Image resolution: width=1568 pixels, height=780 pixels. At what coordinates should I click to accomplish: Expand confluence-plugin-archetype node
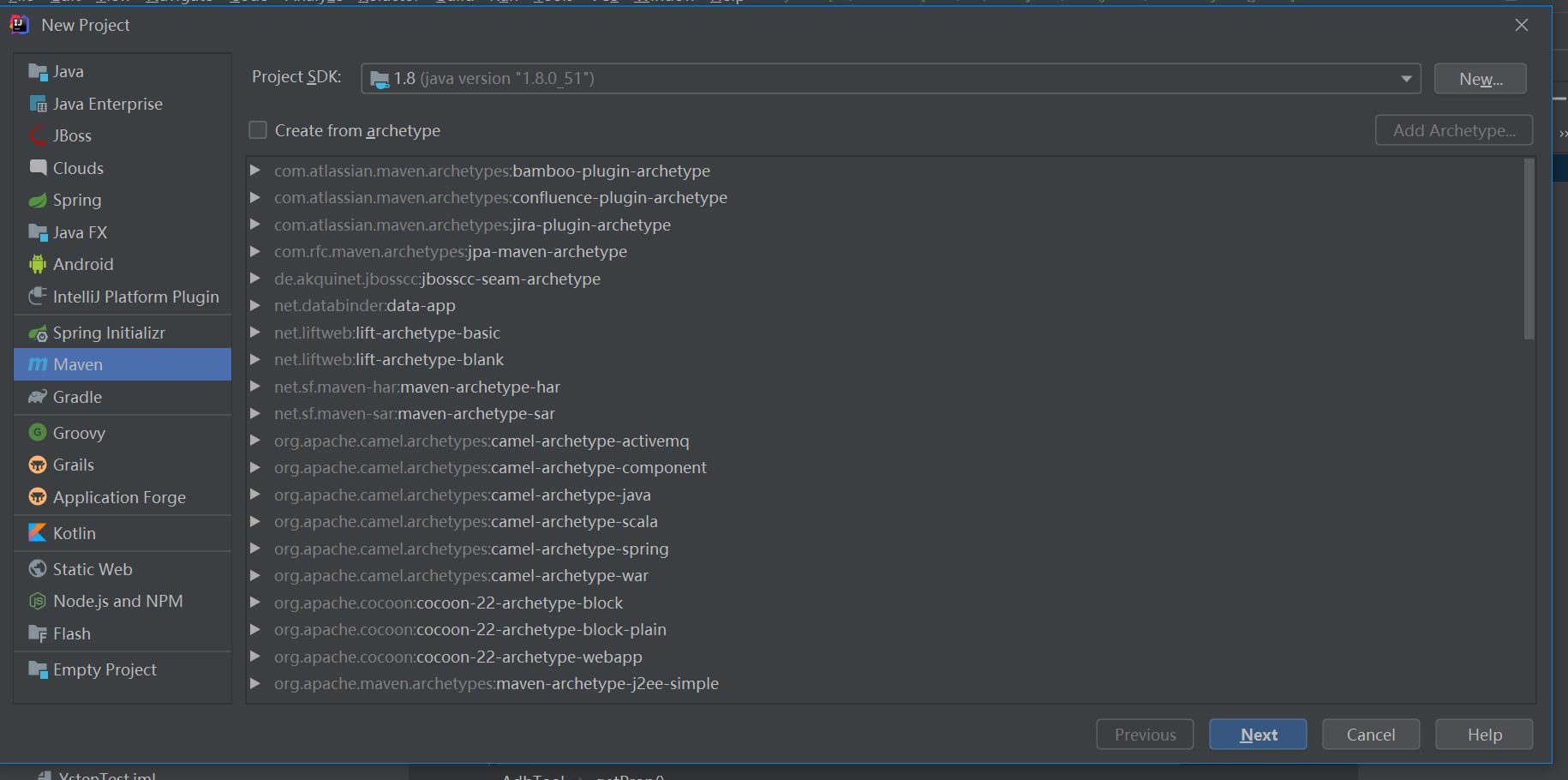pyautogui.click(x=255, y=197)
